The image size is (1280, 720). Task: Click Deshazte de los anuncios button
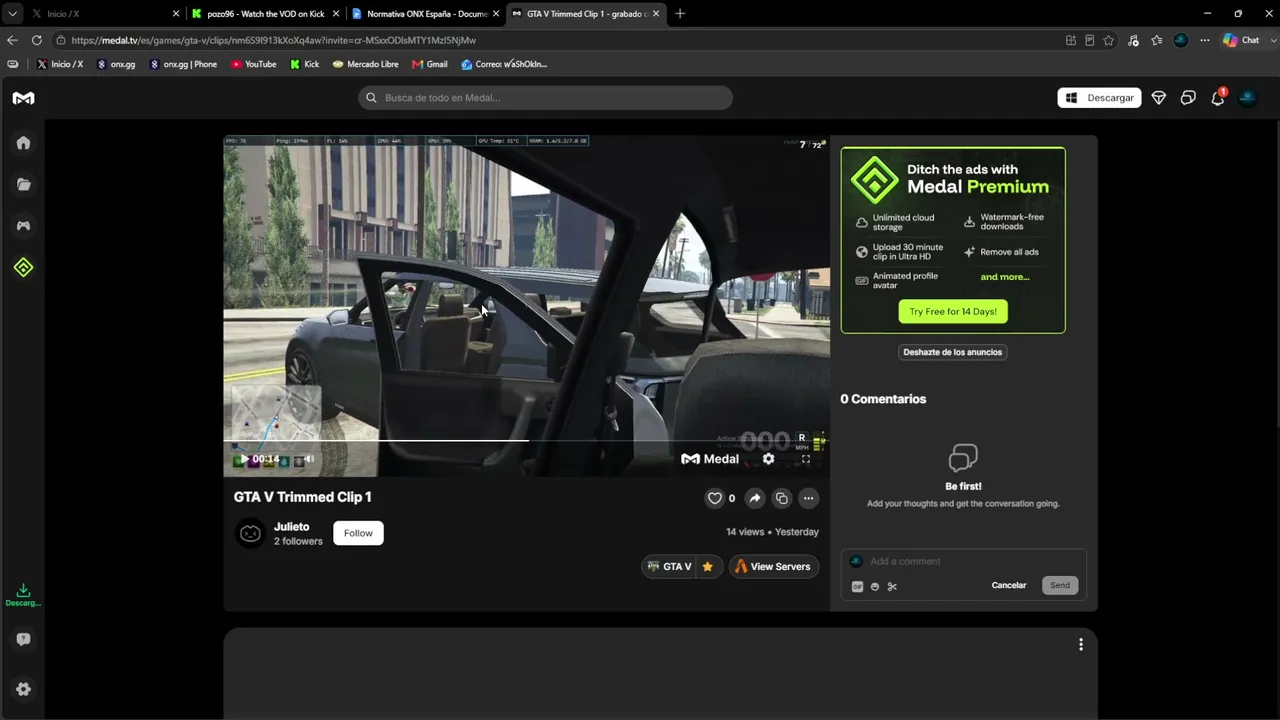(953, 352)
